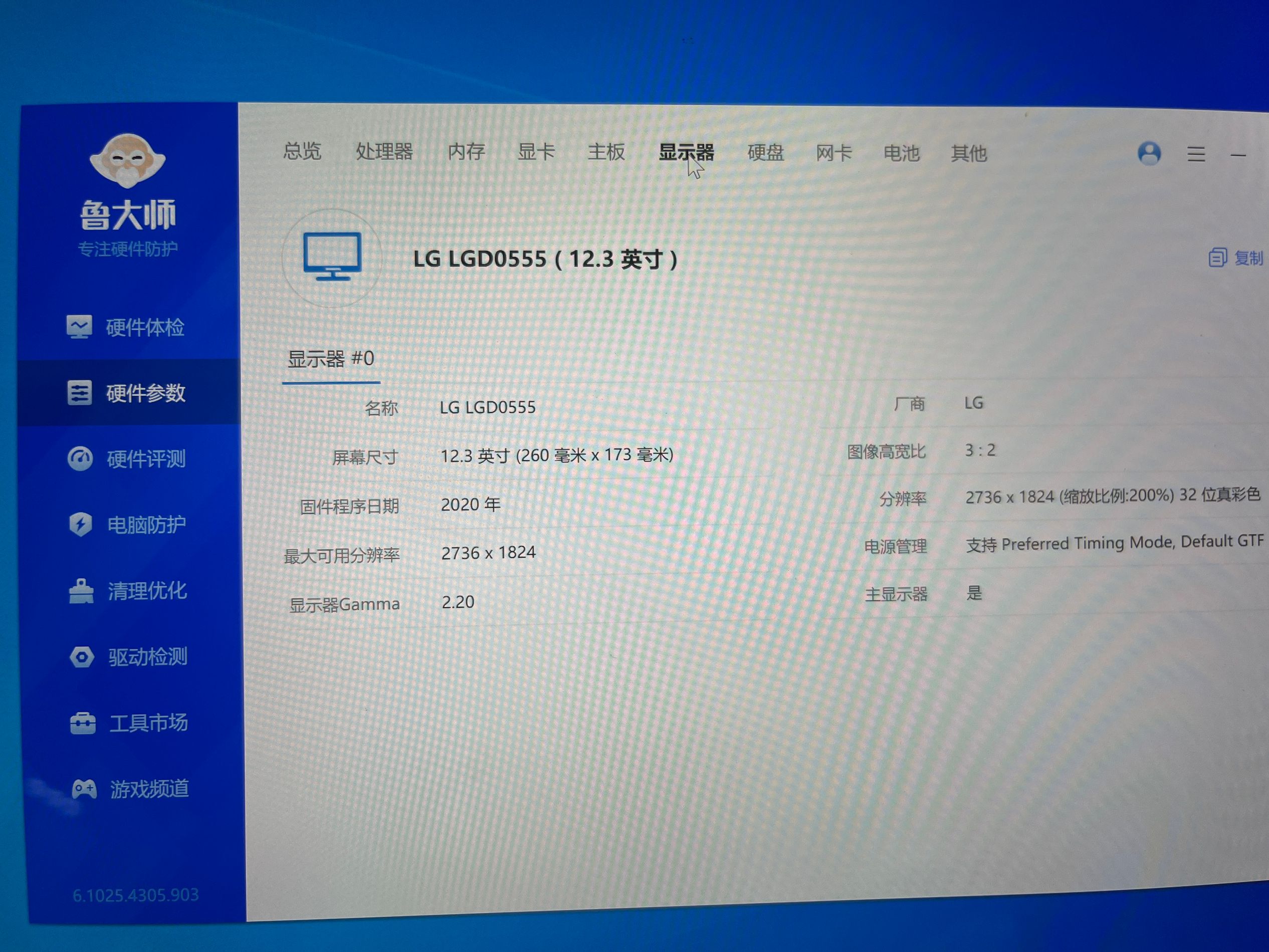Click the 游戏频道 gamepad icon
The height and width of the screenshot is (952, 1269).
(84, 789)
